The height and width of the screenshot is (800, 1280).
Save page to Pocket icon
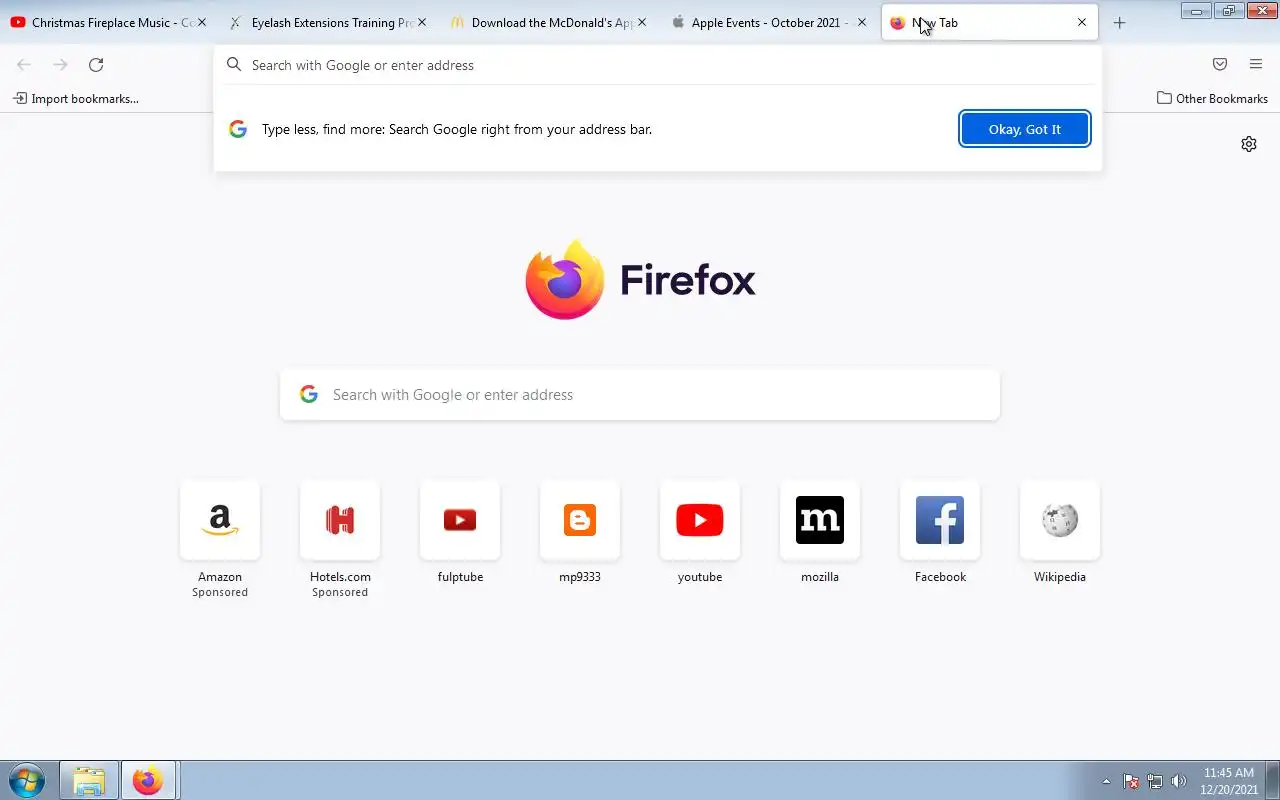coord(1220,64)
